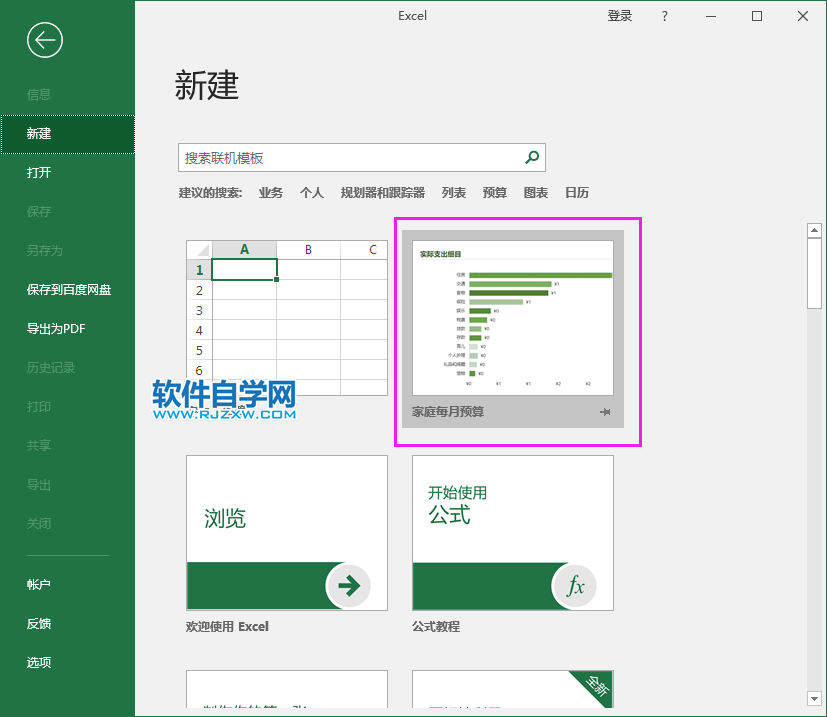
Task: Open Excel help with the question mark icon
Action: [x=664, y=16]
